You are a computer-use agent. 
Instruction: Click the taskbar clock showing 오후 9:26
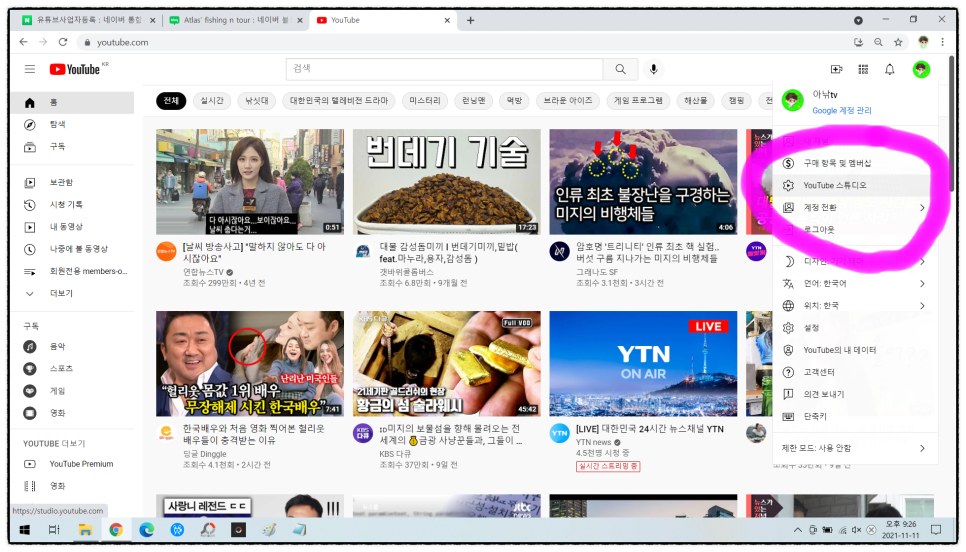(x=901, y=530)
